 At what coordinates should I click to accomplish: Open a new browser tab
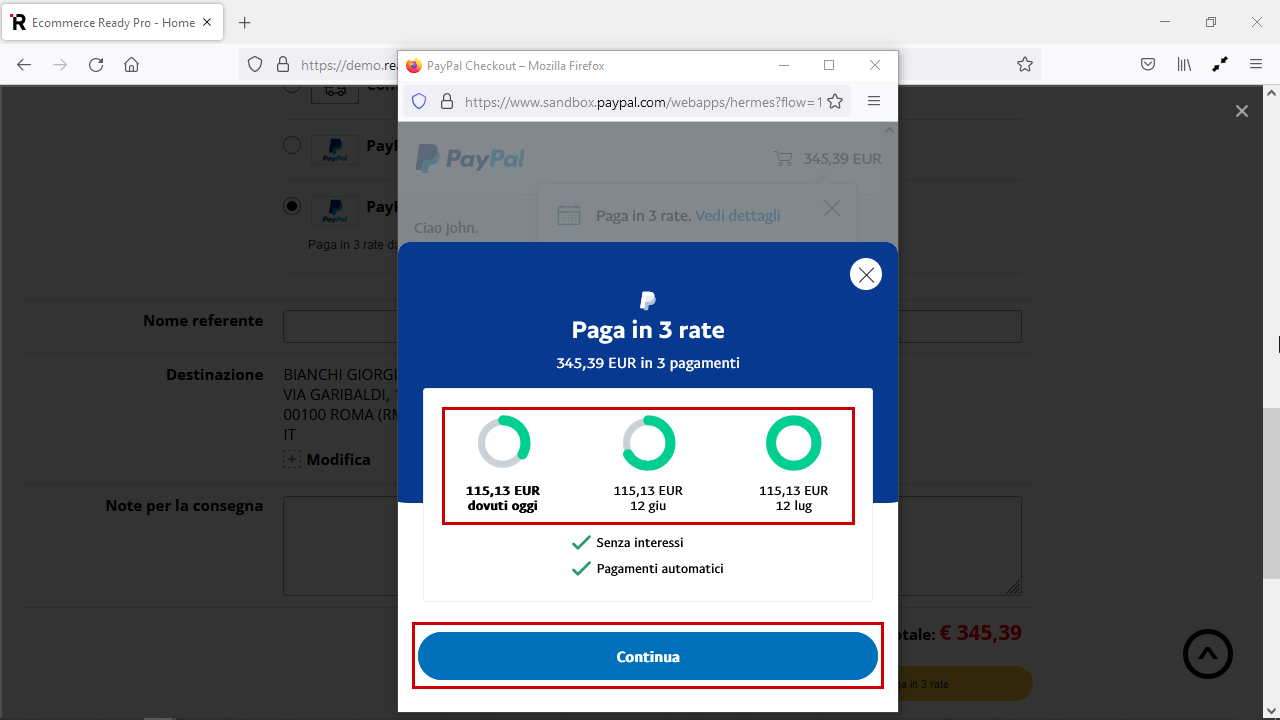[244, 22]
